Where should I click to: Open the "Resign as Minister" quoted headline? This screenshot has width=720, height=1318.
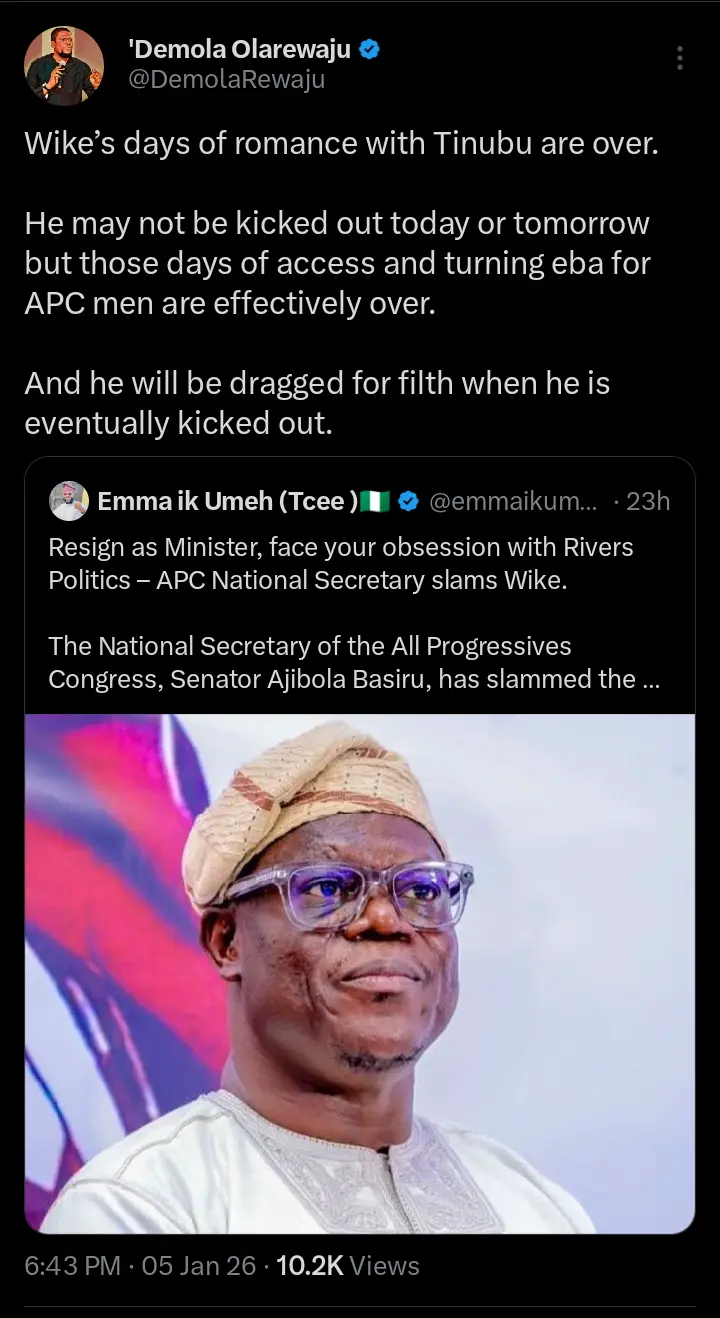pyautogui.click(x=341, y=563)
